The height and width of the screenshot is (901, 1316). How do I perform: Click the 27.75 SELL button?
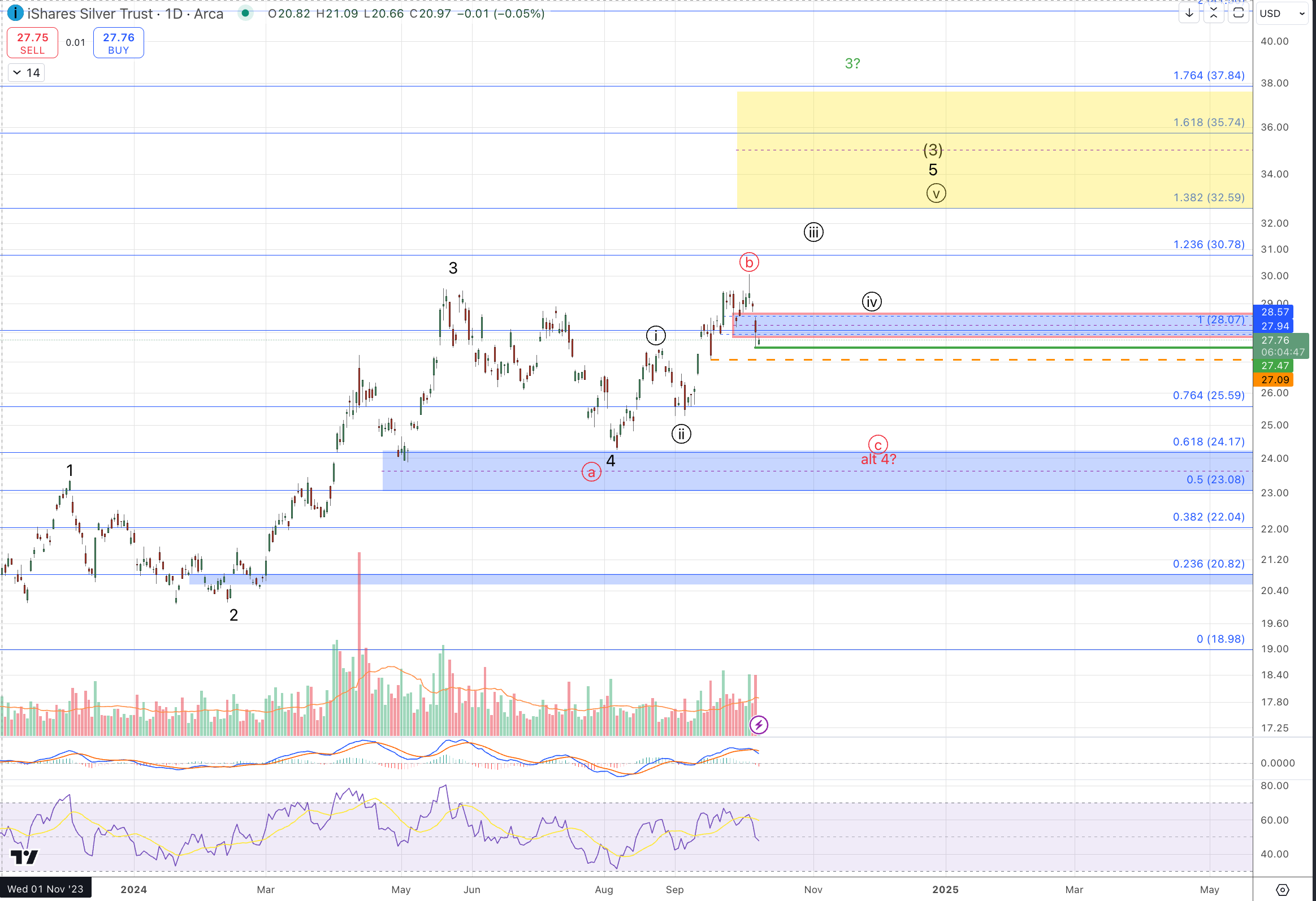coord(32,43)
